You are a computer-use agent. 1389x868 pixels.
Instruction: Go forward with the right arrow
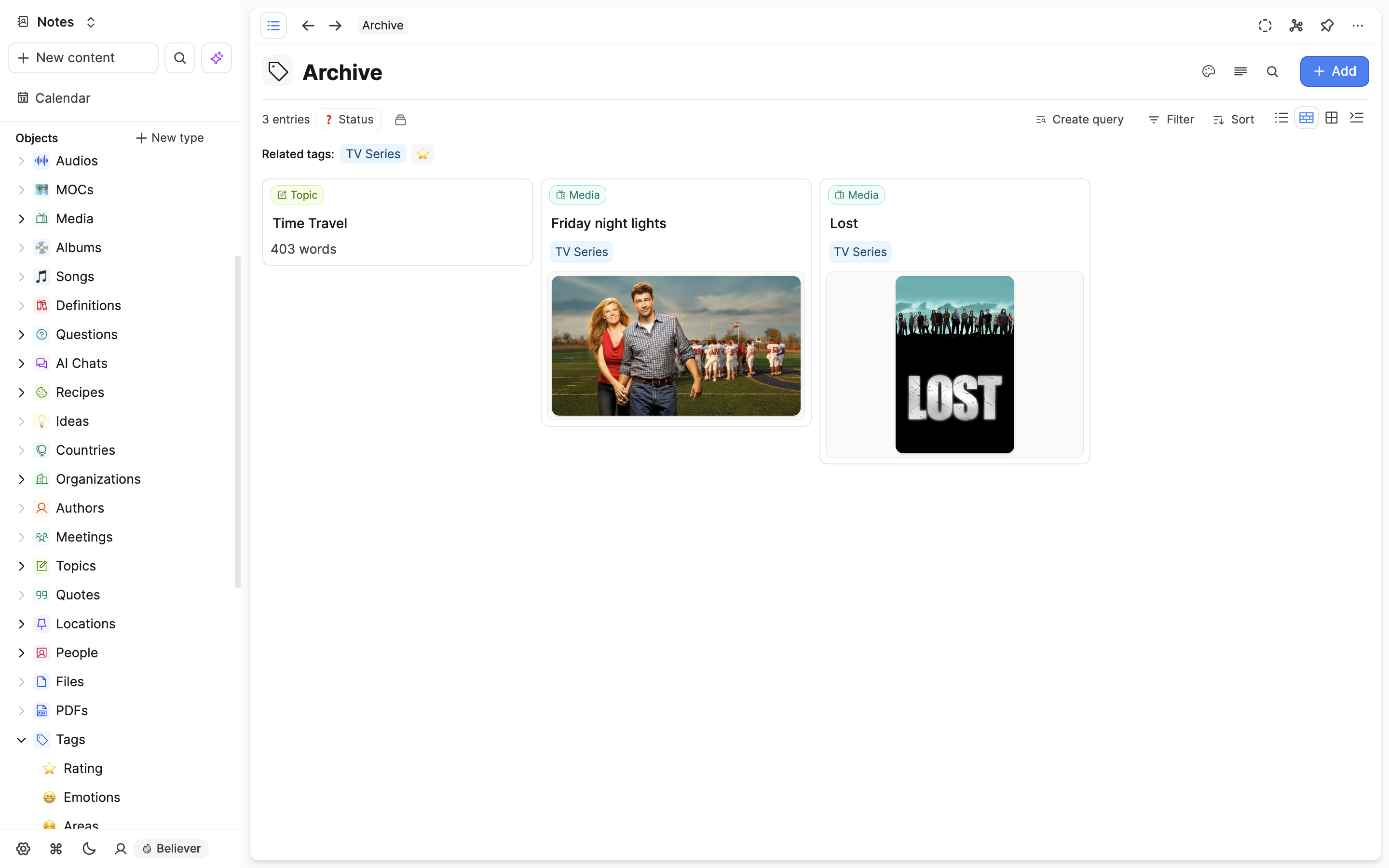coord(335,25)
